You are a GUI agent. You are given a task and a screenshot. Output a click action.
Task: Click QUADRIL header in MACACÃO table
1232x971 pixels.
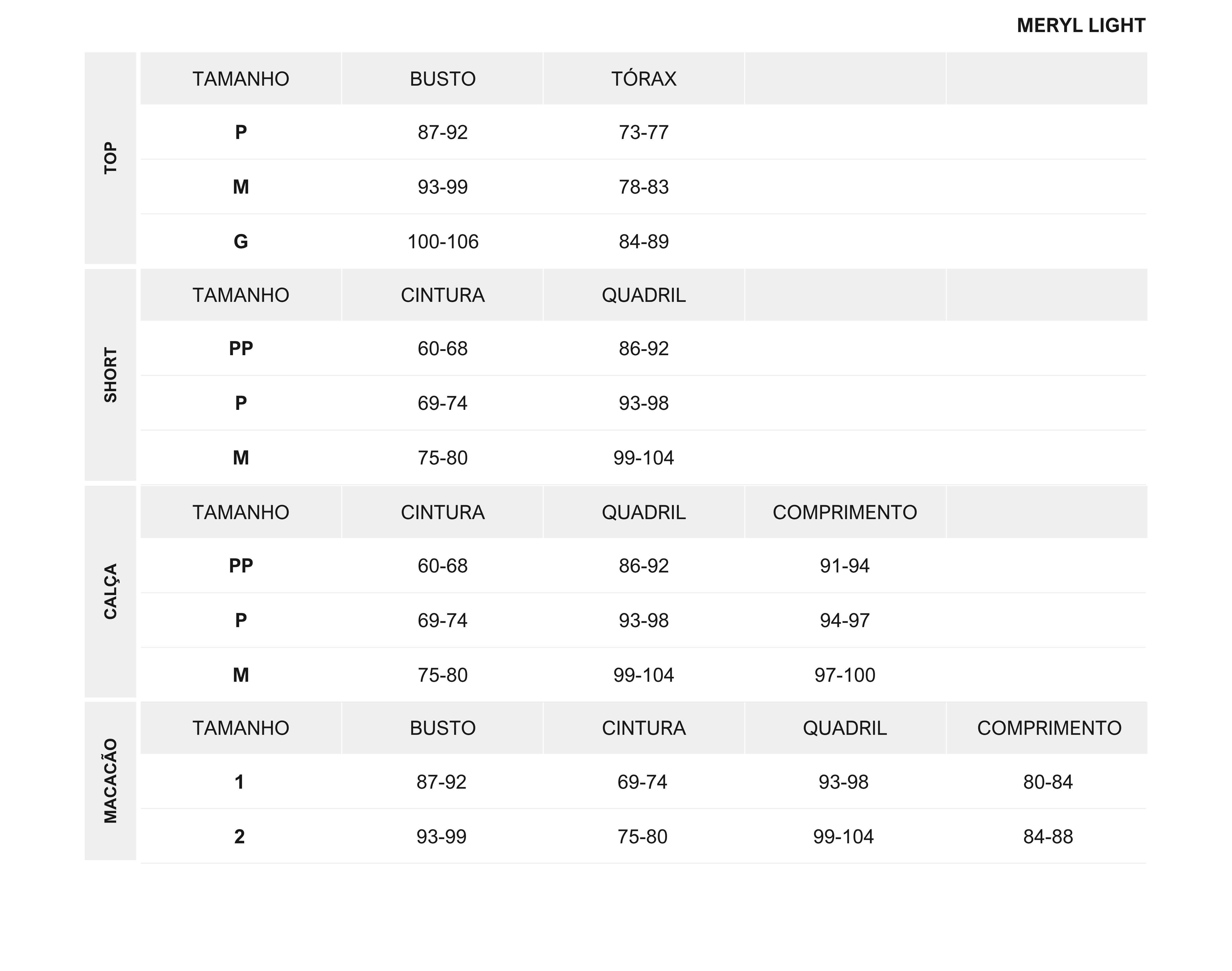point(845,728)
